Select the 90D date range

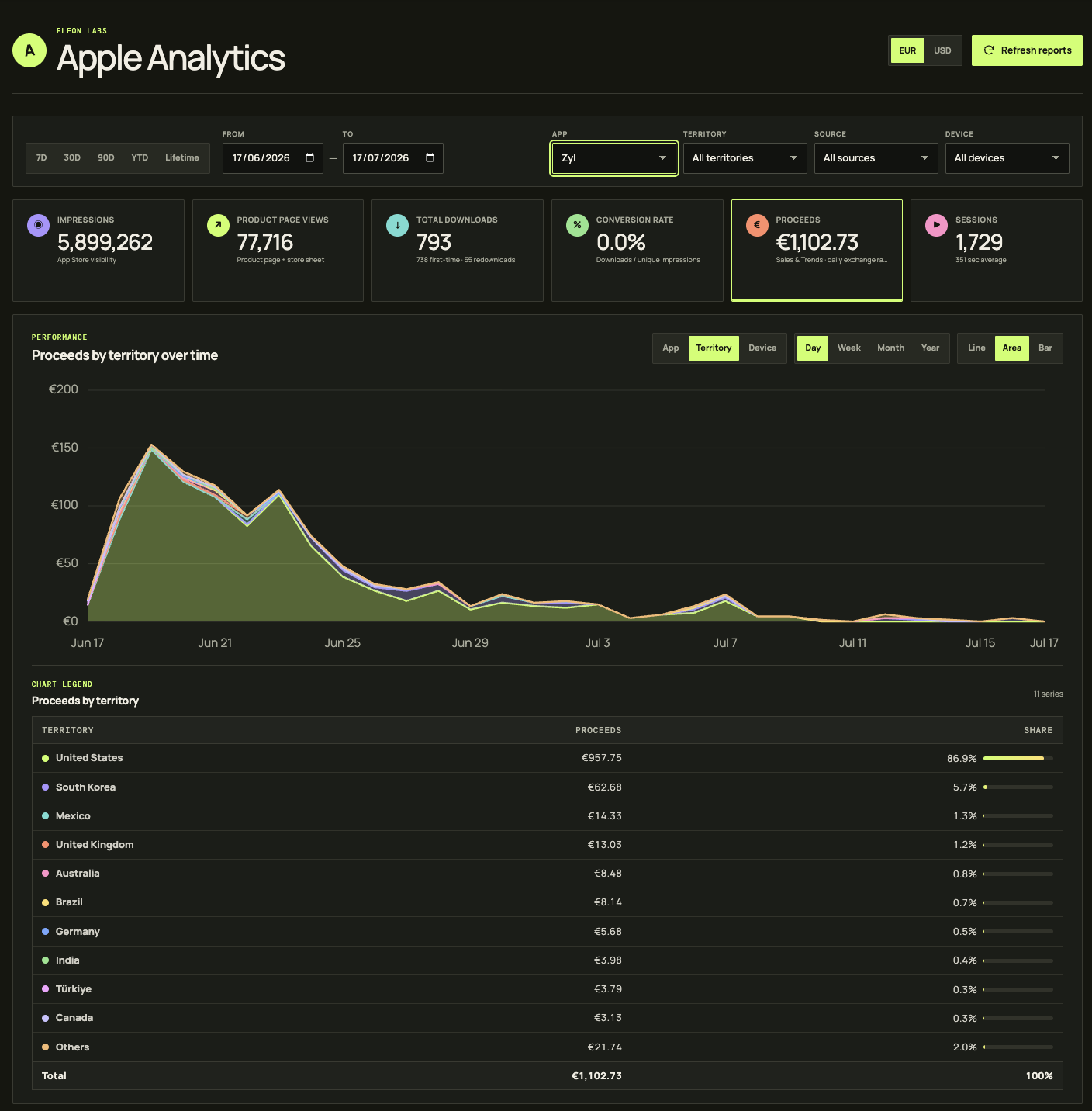click(106, 157)
